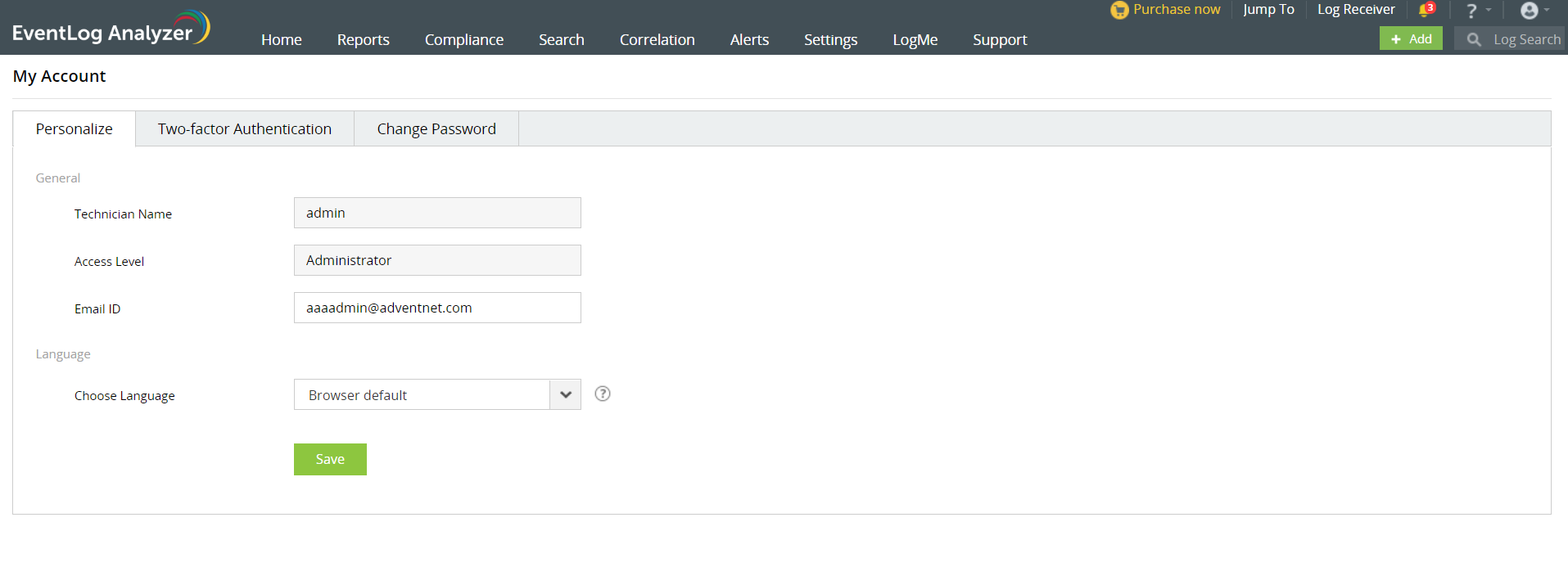Open the Jump To link
Image resolution: width=1568 pixels, height=567 pixels.
pyautogui.click(x=1268, y=9)
